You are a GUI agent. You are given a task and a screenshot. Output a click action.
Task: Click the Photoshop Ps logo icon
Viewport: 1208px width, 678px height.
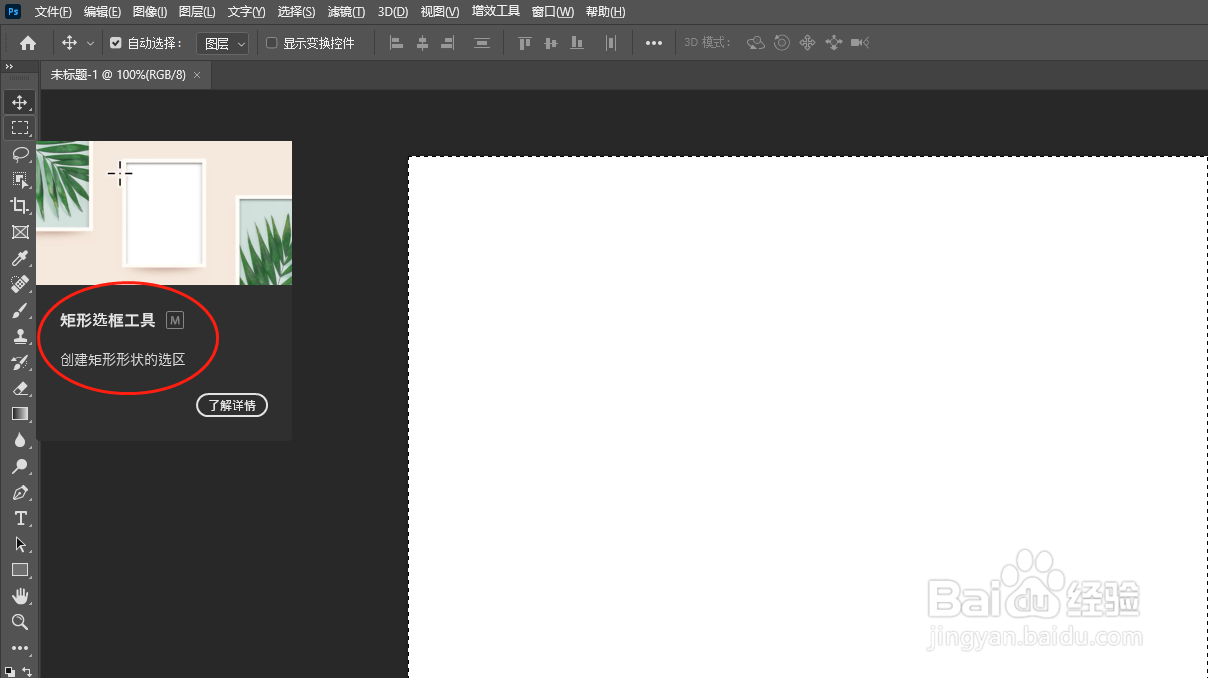[x=13, y=11]
